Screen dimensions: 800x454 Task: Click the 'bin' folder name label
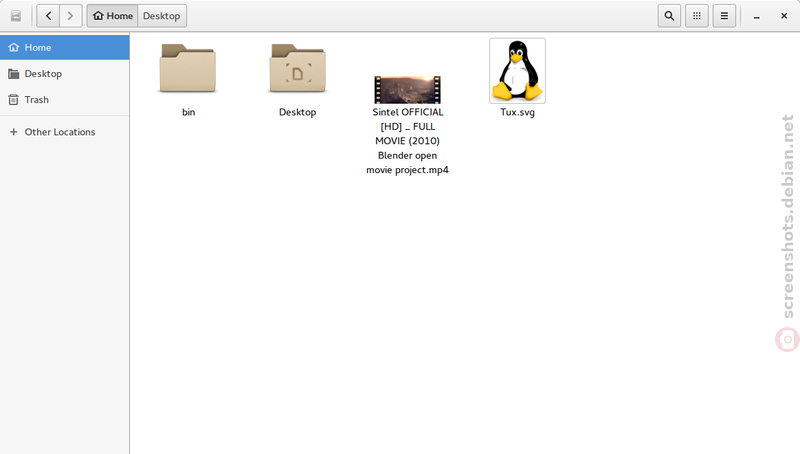click(x=188, y=112)
